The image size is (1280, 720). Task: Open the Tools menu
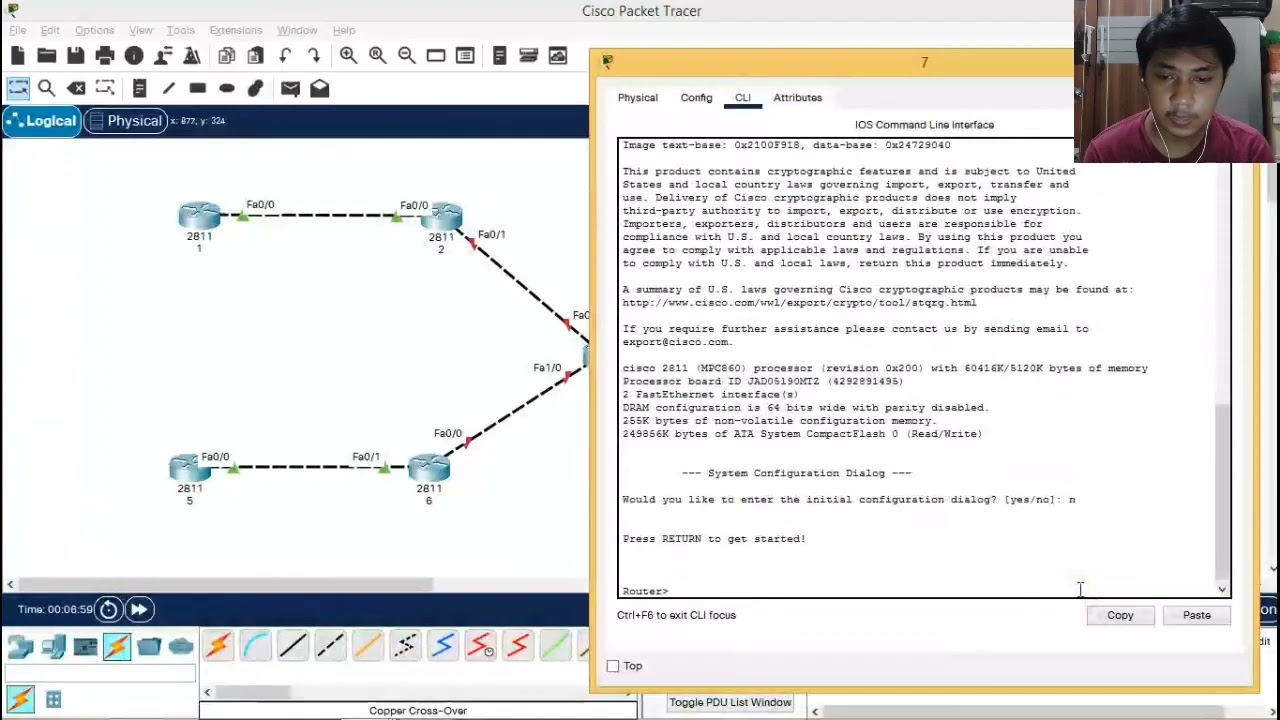(181, 31)
